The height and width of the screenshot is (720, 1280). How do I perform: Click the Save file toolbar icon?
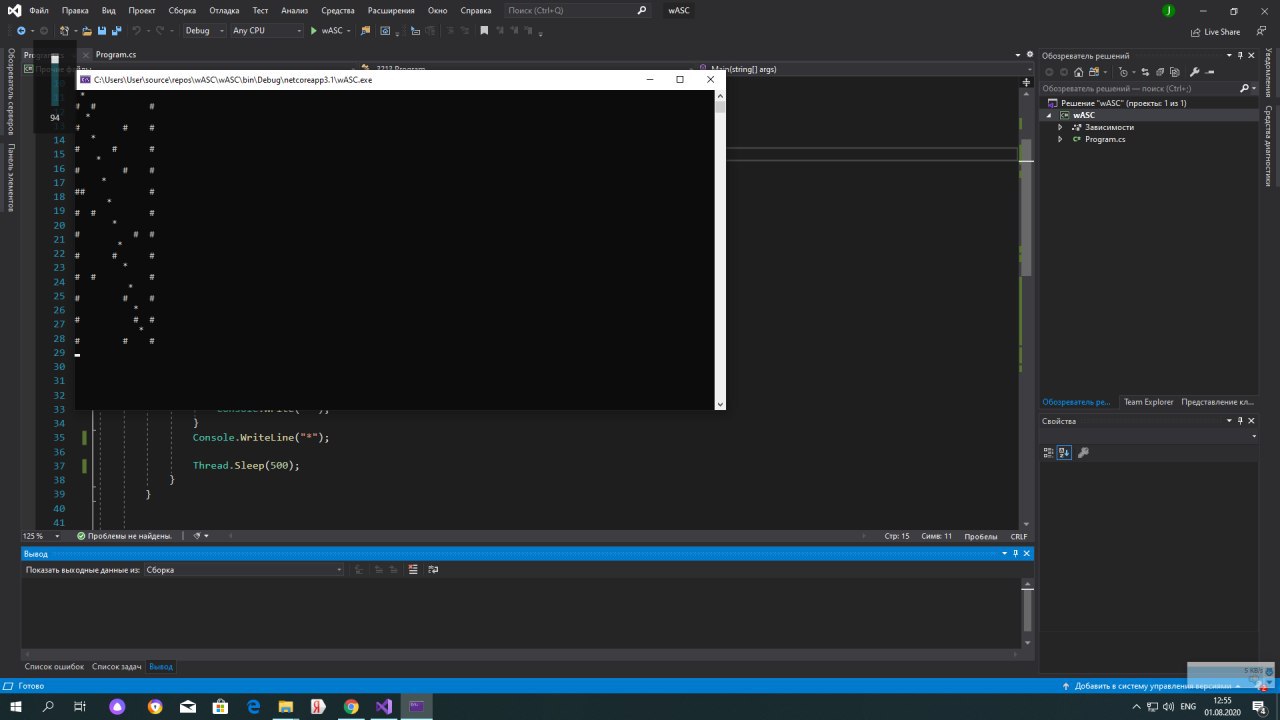tap(102, 31)
